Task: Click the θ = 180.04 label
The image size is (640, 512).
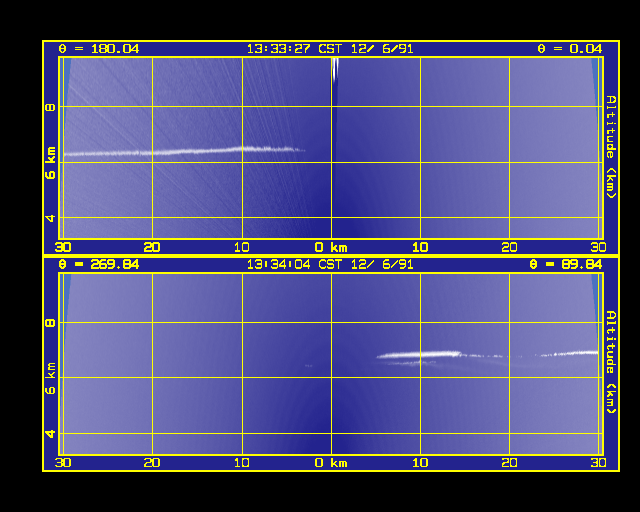Action: [x=99, y=49]
